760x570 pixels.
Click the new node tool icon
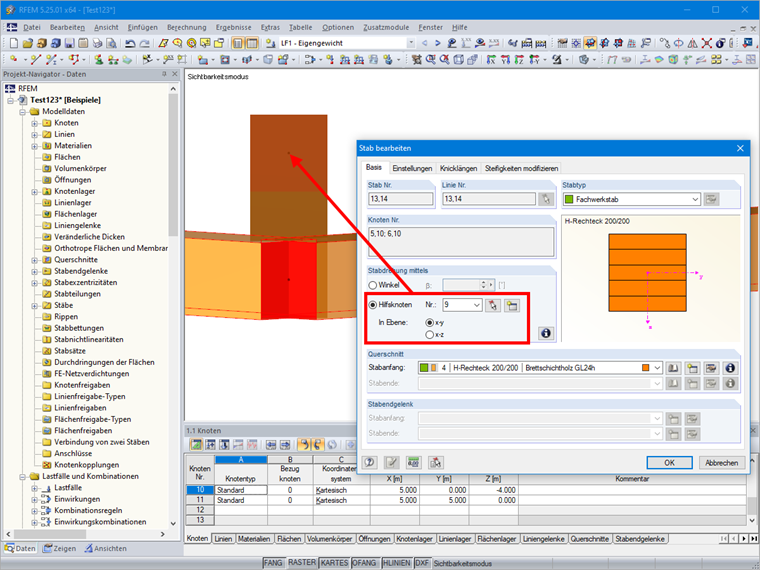click(x=14, y=60)
